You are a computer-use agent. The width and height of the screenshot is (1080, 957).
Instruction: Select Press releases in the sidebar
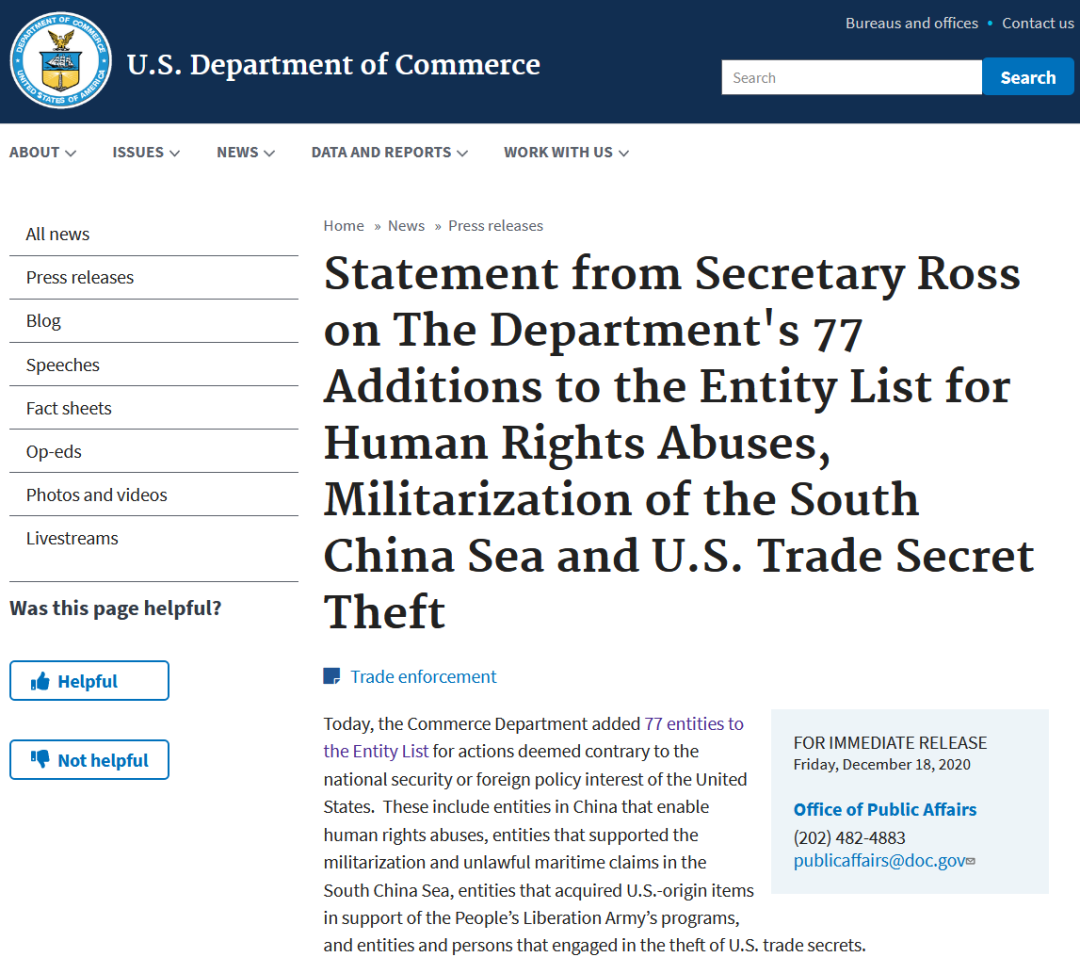click(80, 278)
